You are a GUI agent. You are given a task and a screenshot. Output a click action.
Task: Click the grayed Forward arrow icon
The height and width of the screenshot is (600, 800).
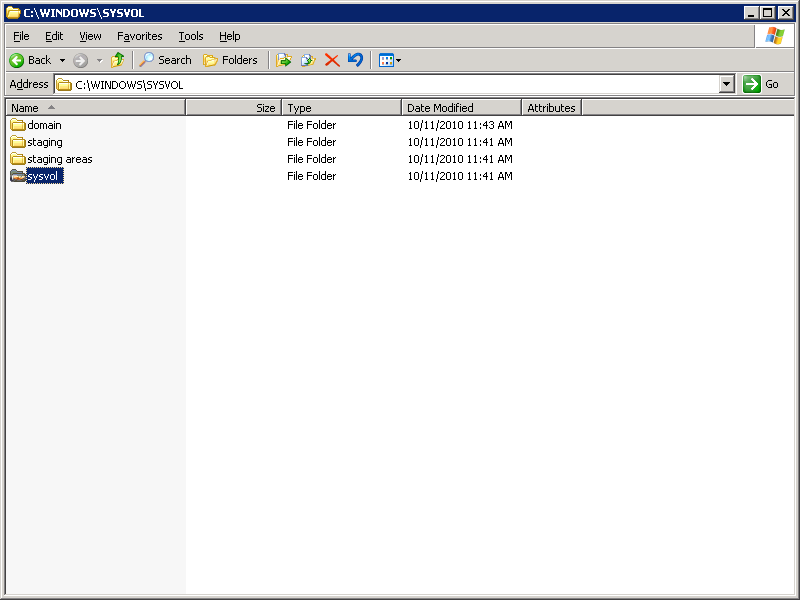tap(80, 60)
